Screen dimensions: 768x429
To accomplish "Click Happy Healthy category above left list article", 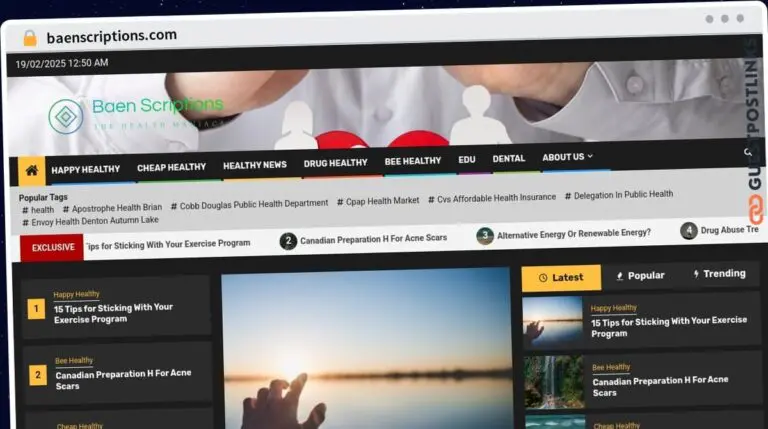I will (x=76, y=294).
